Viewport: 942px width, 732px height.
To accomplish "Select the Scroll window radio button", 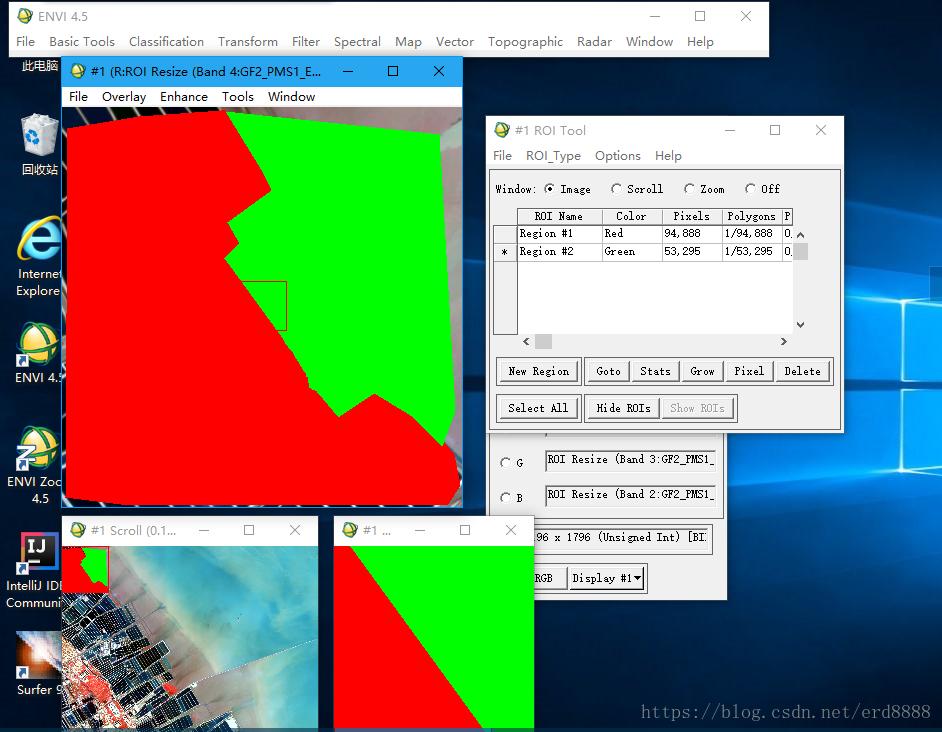I will [x=616, y=189].
